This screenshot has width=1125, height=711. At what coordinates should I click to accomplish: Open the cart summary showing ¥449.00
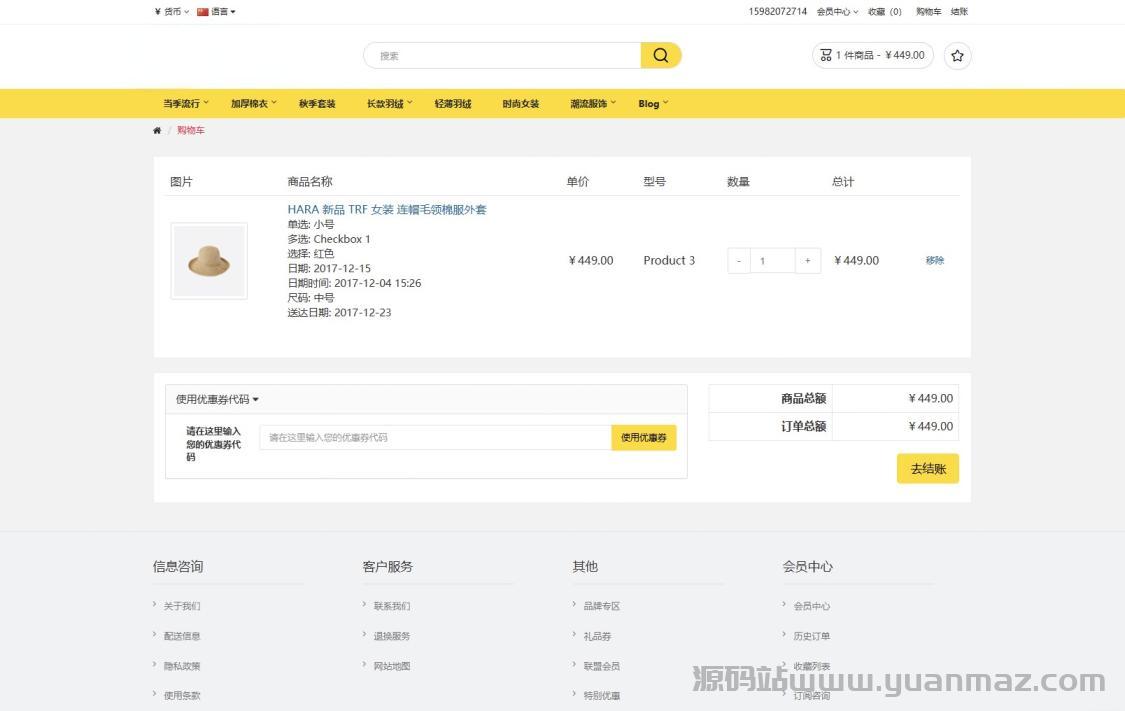coord(872,56)
